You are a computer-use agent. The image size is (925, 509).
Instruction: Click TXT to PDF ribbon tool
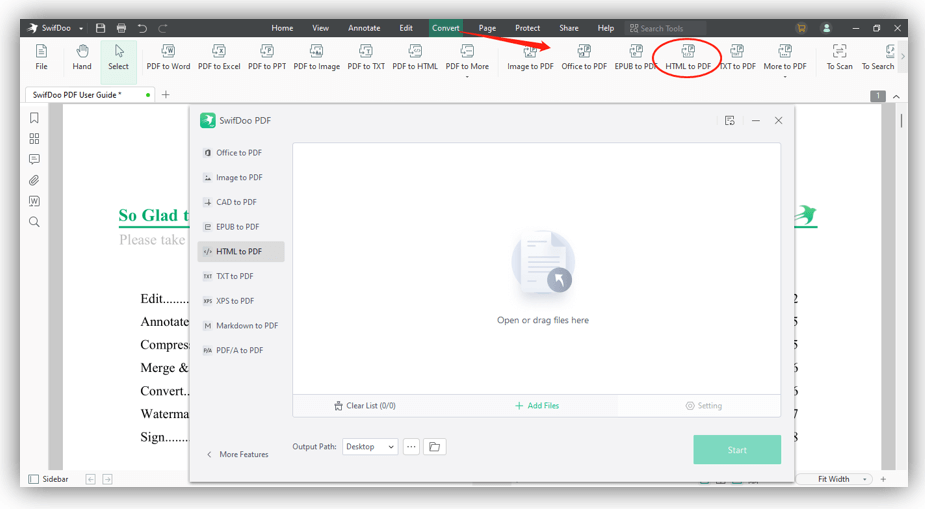pyautogui.click(x=737, y=57)
